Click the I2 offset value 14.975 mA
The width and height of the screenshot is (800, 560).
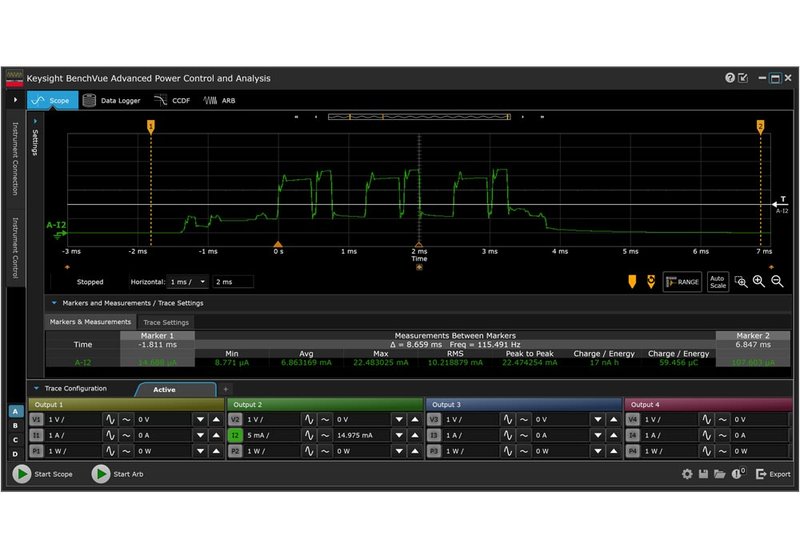(x=363, y=435)
